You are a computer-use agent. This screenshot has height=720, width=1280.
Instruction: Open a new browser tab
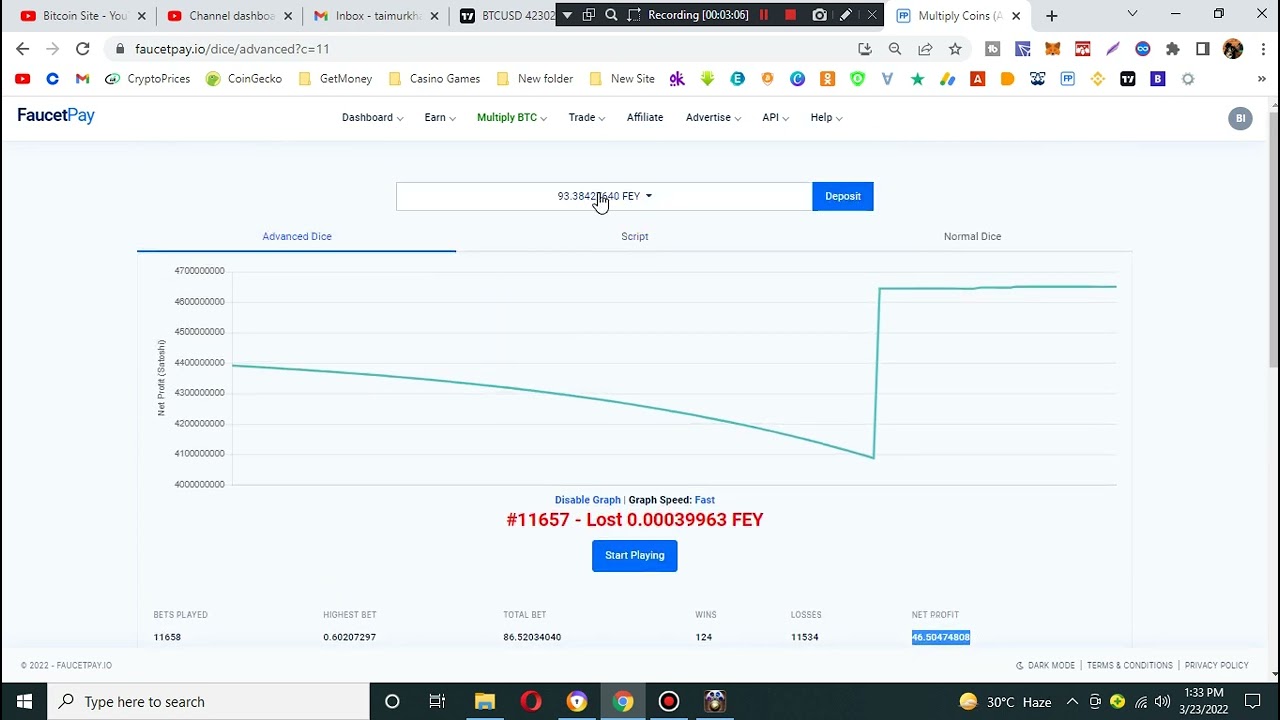1051,16
